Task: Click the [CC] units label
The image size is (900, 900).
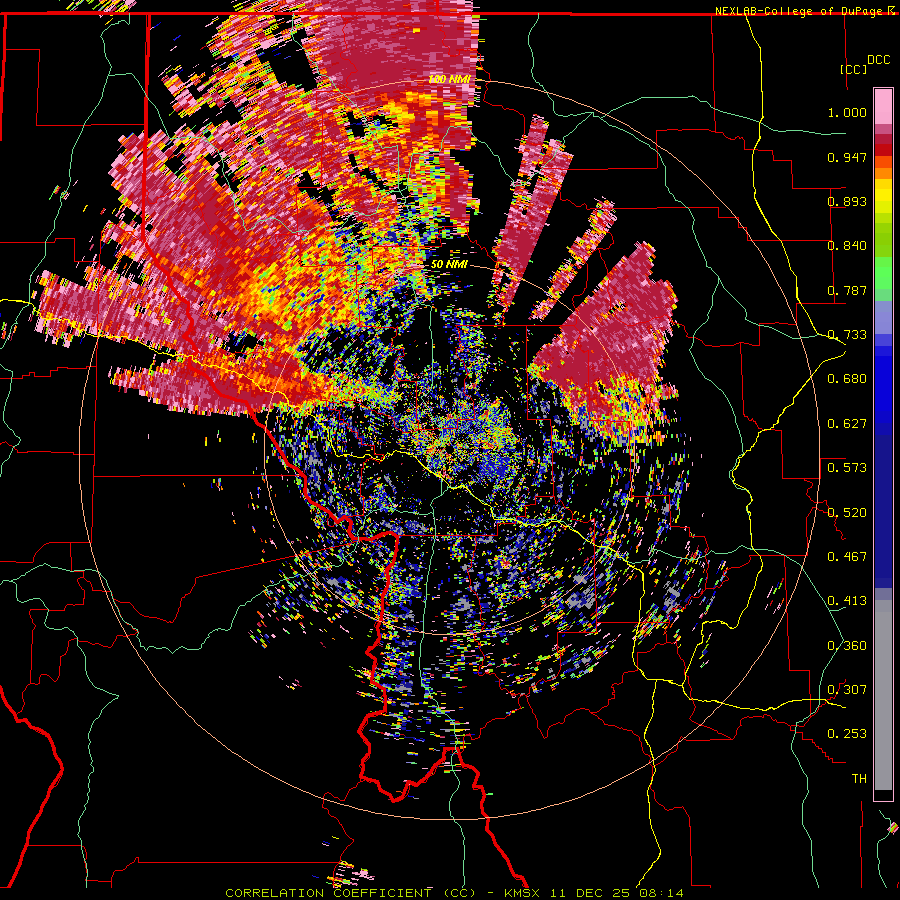Action: (x=853, y=69)
